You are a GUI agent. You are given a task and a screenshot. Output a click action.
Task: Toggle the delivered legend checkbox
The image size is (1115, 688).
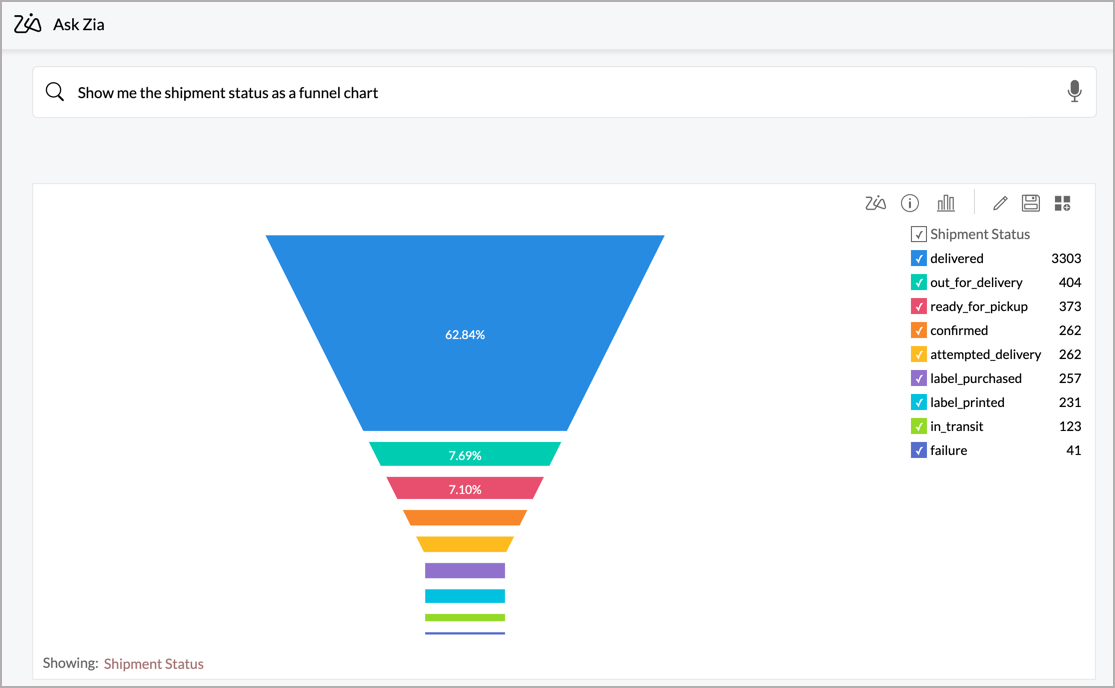tap(919, 258)
